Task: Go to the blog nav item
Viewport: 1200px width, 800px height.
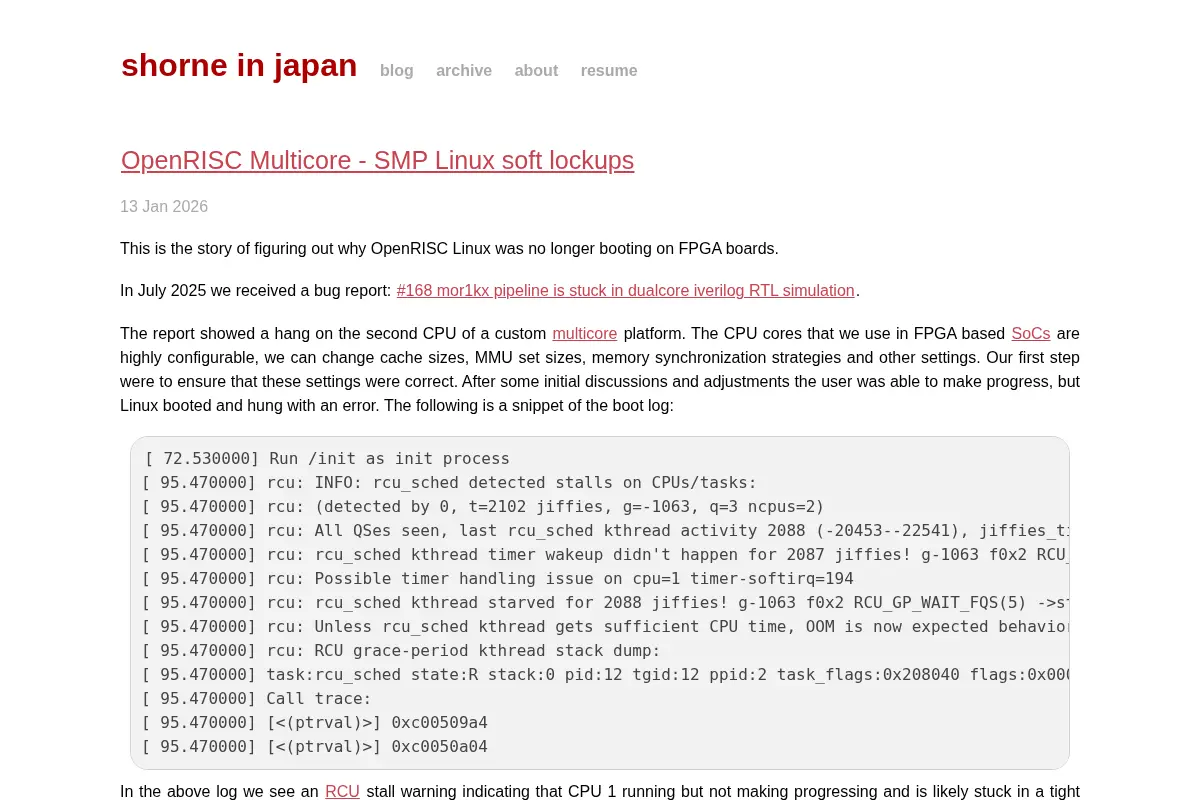Action: click(397, 71)
